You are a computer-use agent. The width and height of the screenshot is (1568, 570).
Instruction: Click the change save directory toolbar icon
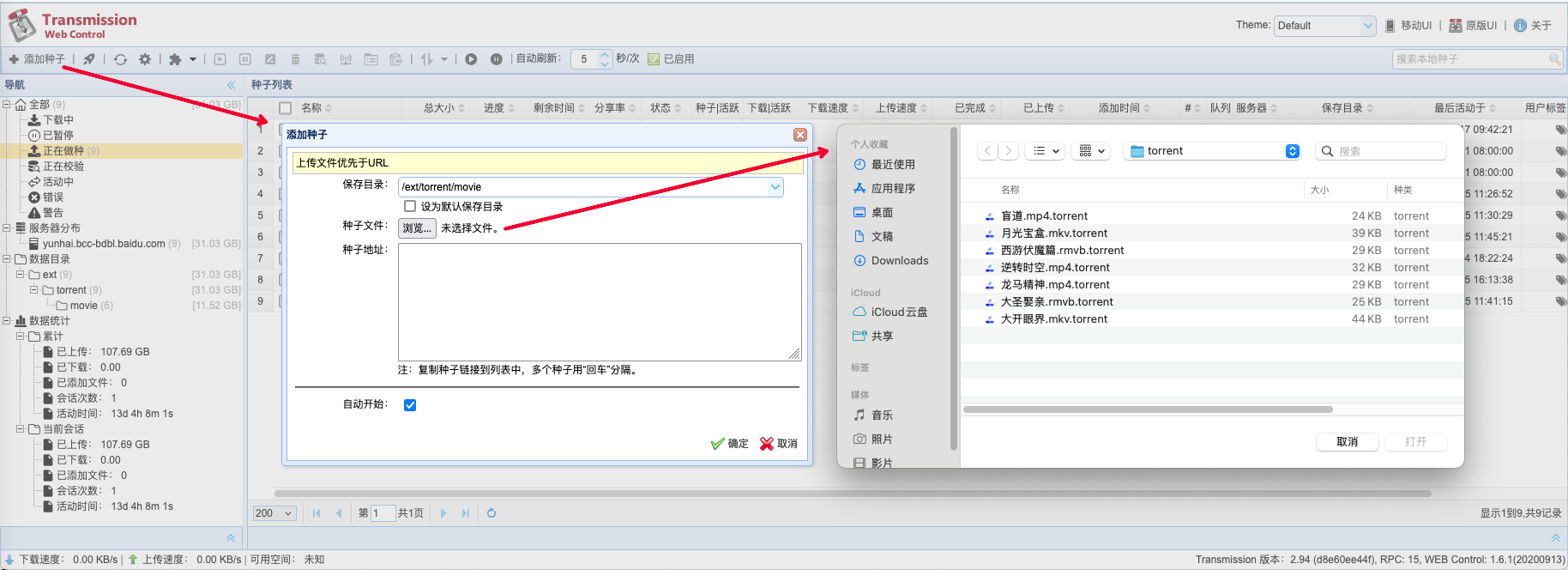[371, 59]
